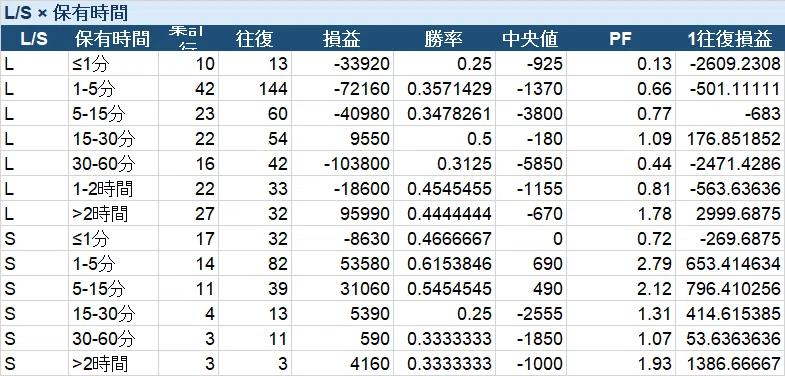Viewport: 785px width, 376px height.
Task: Select the PF cell with value 2.79
Action: point(621,264)
